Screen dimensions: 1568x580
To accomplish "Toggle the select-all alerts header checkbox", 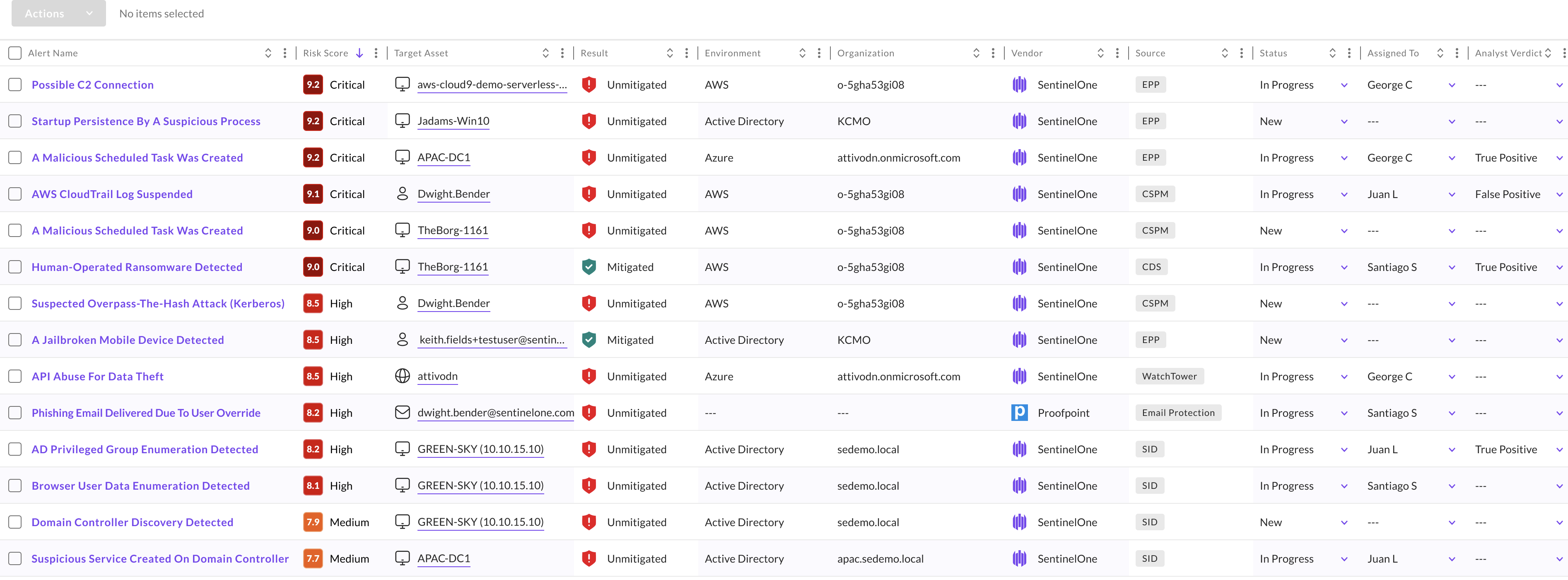I will (x=14, y=53).
